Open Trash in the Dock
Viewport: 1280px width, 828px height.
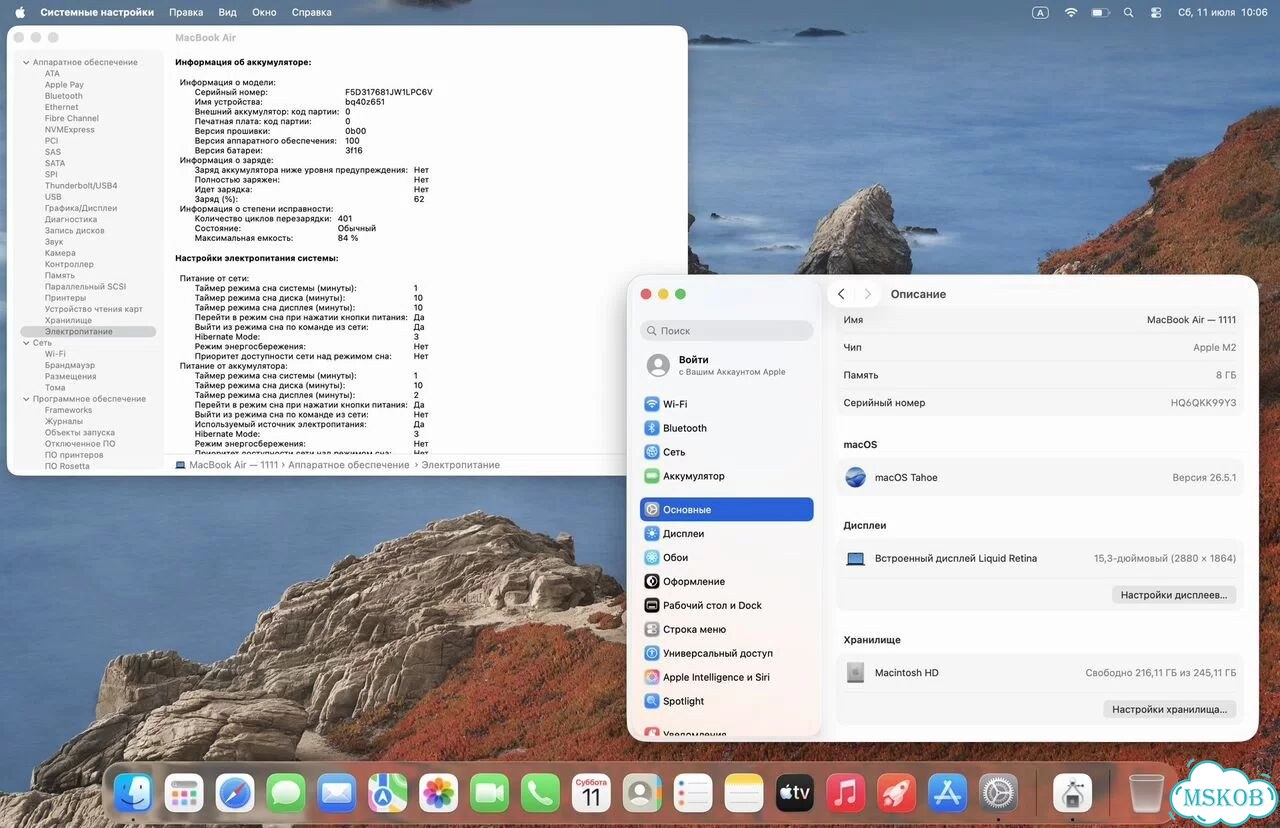pyautogui.click(x=1147, y=794)
